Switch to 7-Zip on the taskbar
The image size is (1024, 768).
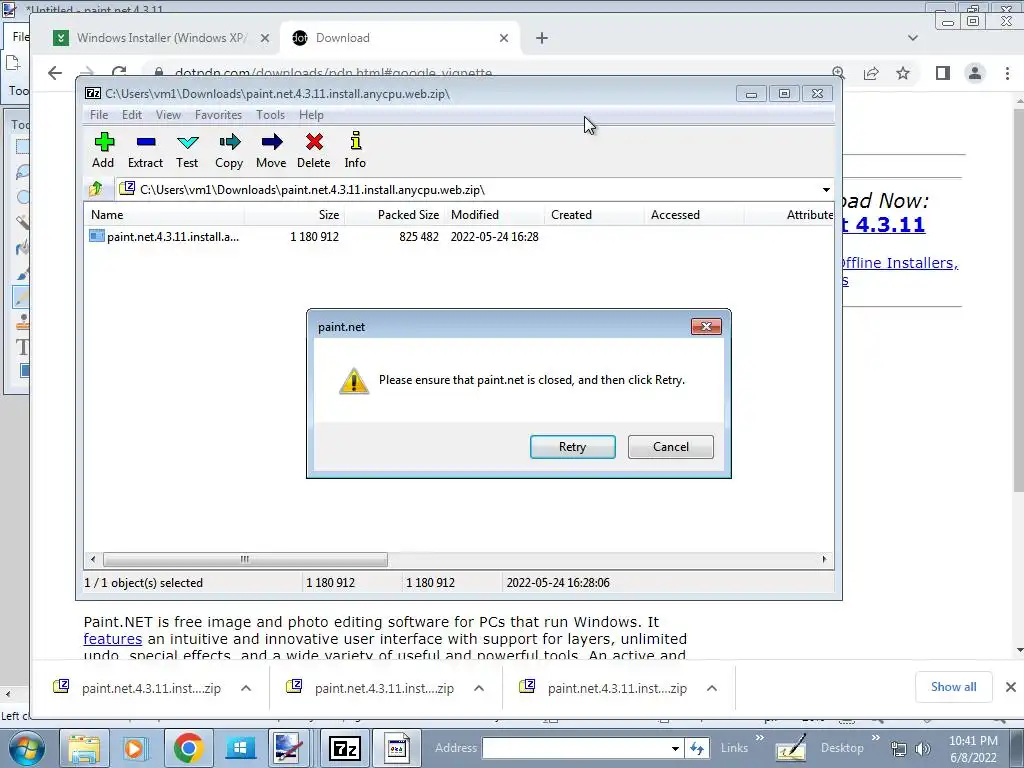(x=344, y=748)
